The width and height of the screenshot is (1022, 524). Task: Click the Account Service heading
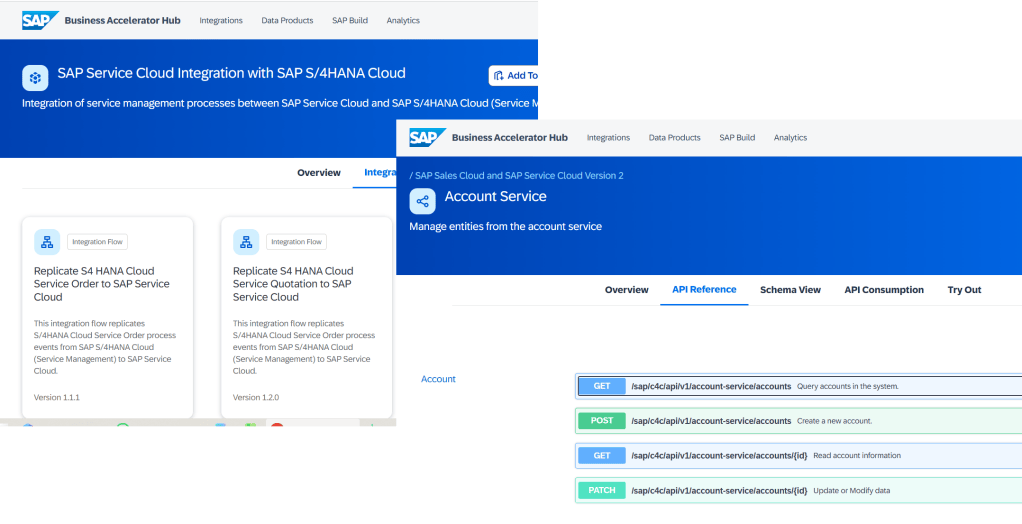495,196
